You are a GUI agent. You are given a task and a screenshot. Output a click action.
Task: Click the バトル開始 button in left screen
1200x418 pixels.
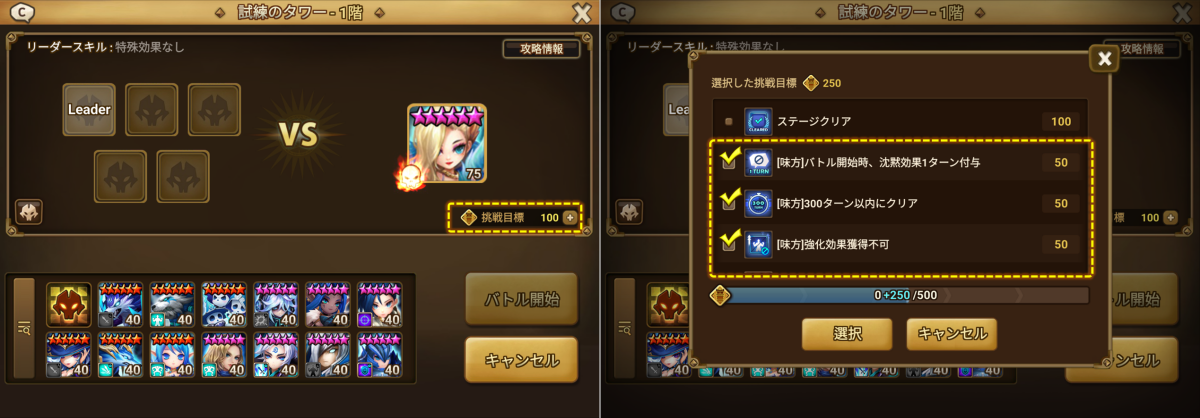click(x=521, y=299)
